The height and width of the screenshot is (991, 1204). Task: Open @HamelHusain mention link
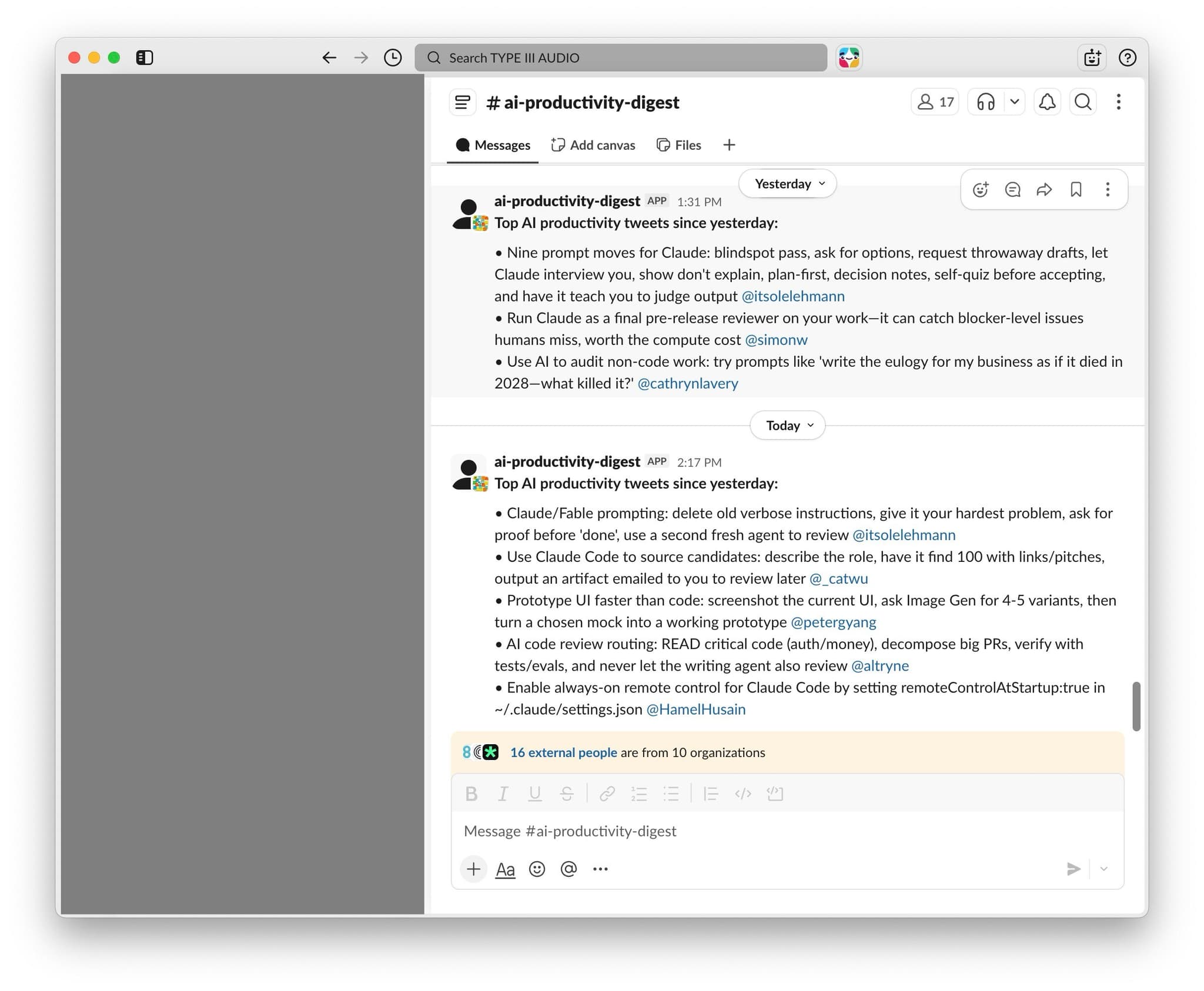point(696,709)
